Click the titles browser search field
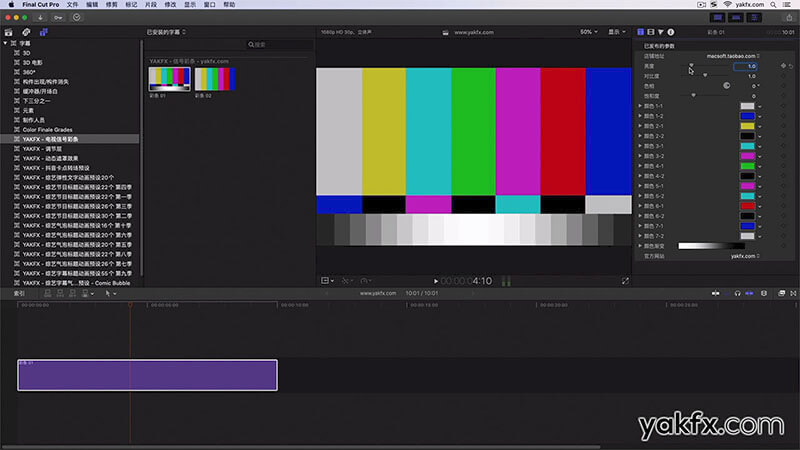The height and width of the screenshot is (450, 800). coord(280,45)
